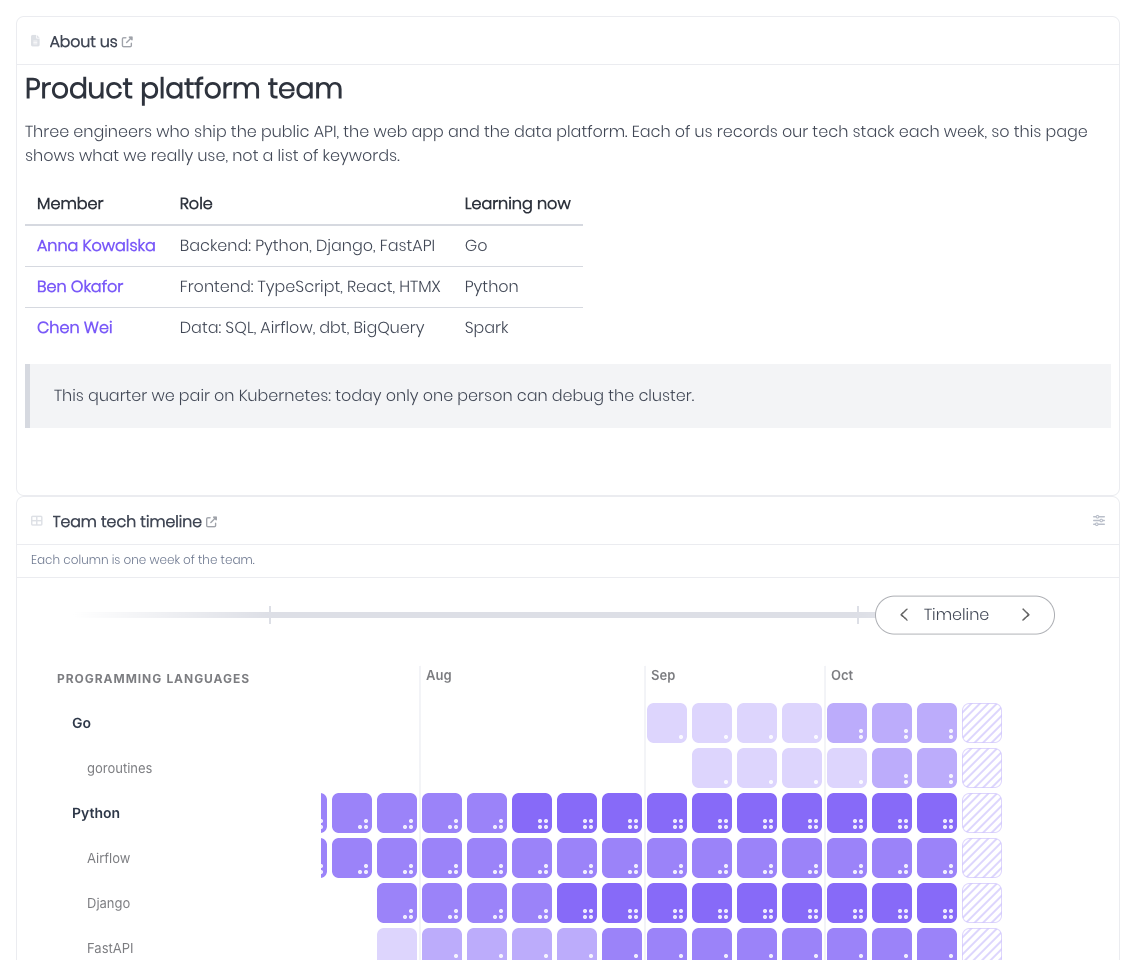
Task: Click the left tick on timeline slider
Action: 270,615
